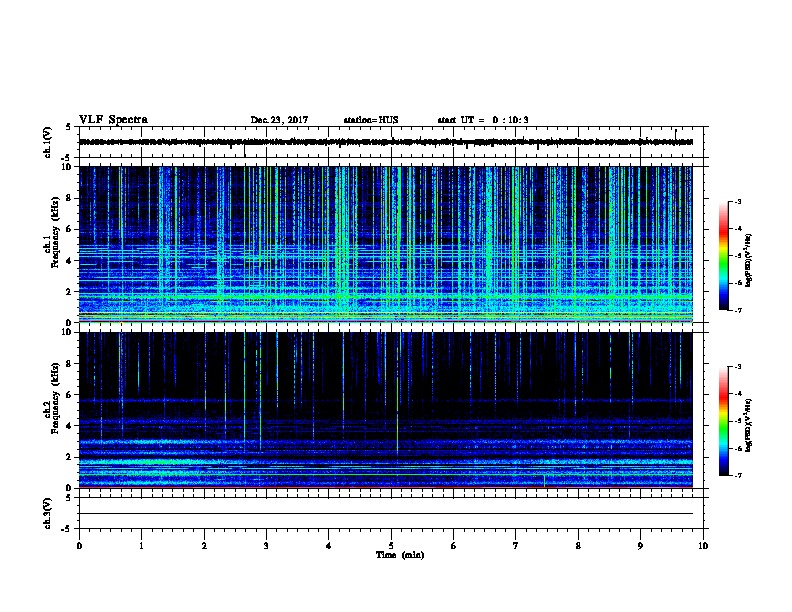
Task: Click the '5' tick on the time axis
Action: pyautogui.click(x=391, y=546)
